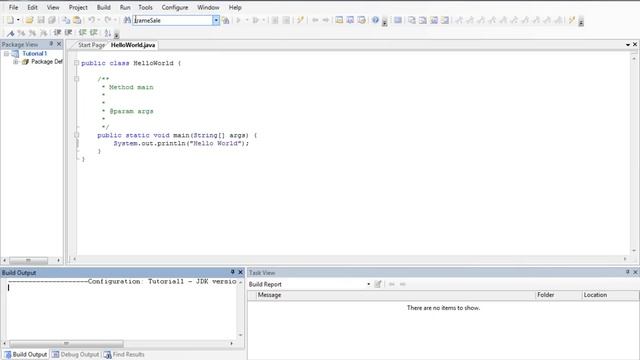
Task: Open the editor tab list dropdown arrow
Action: pyautogui.click(x=628, y=44)
